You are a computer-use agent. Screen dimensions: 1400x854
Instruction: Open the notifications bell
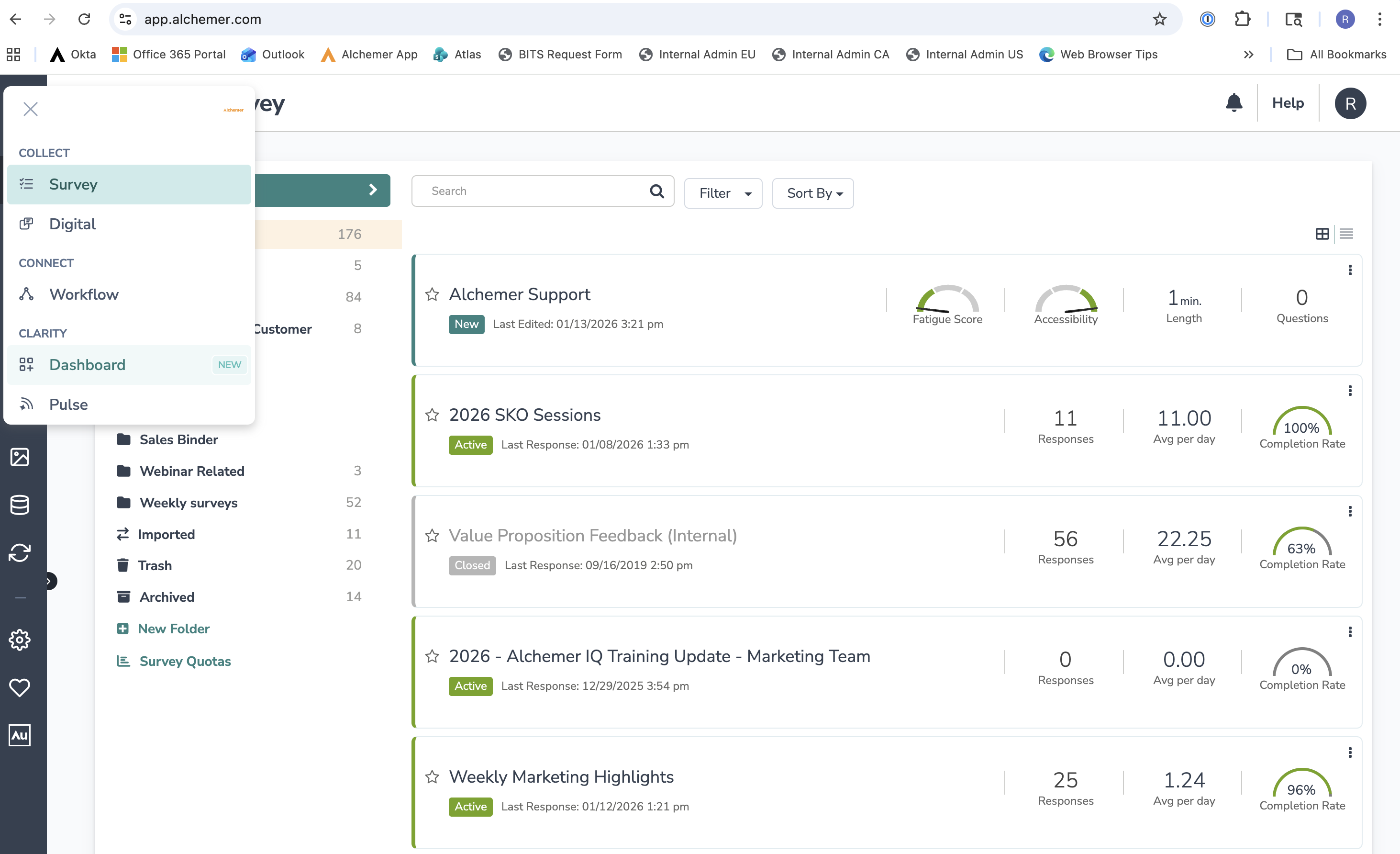(x=1233, y=103)
